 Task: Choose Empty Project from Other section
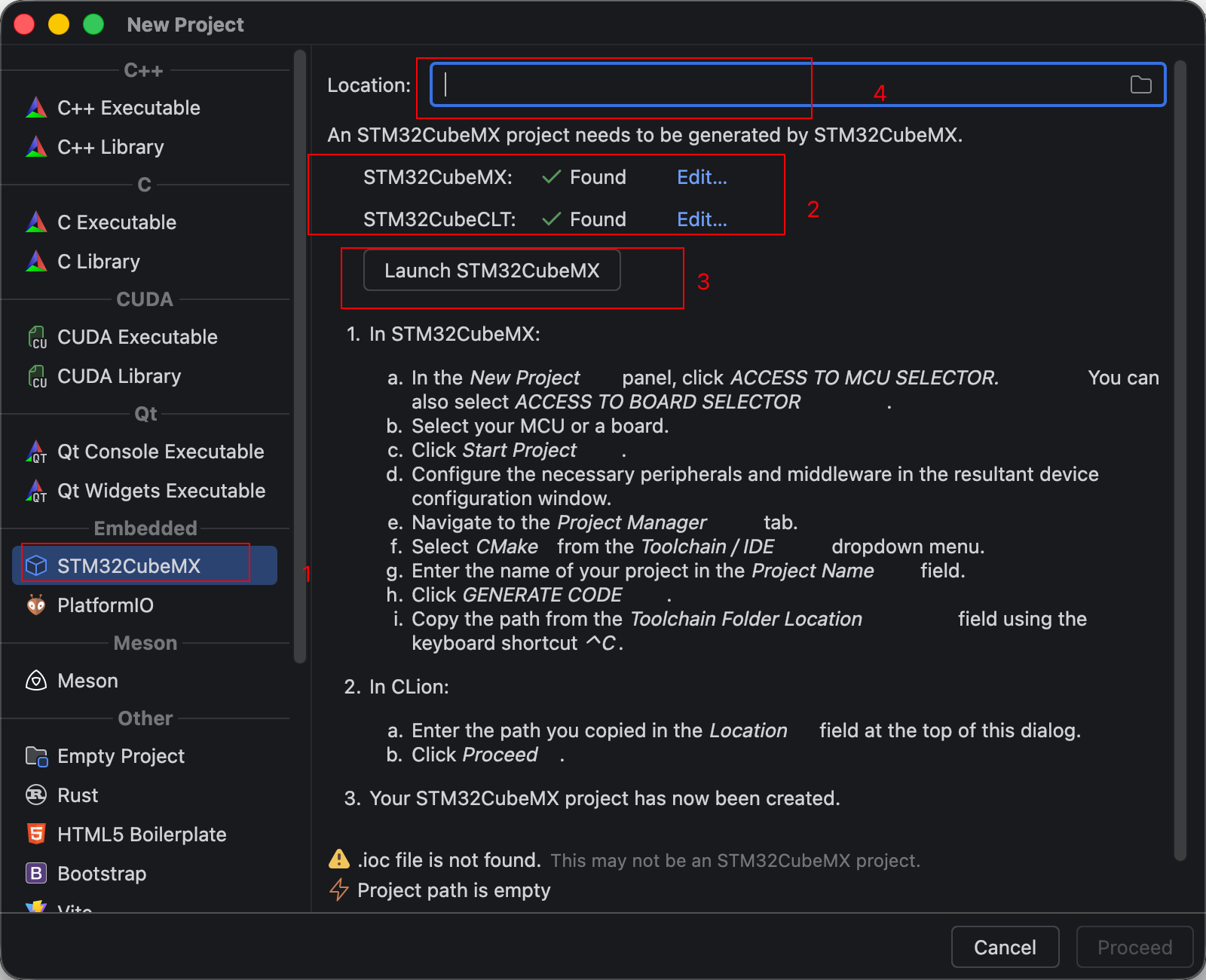[145, 756]
